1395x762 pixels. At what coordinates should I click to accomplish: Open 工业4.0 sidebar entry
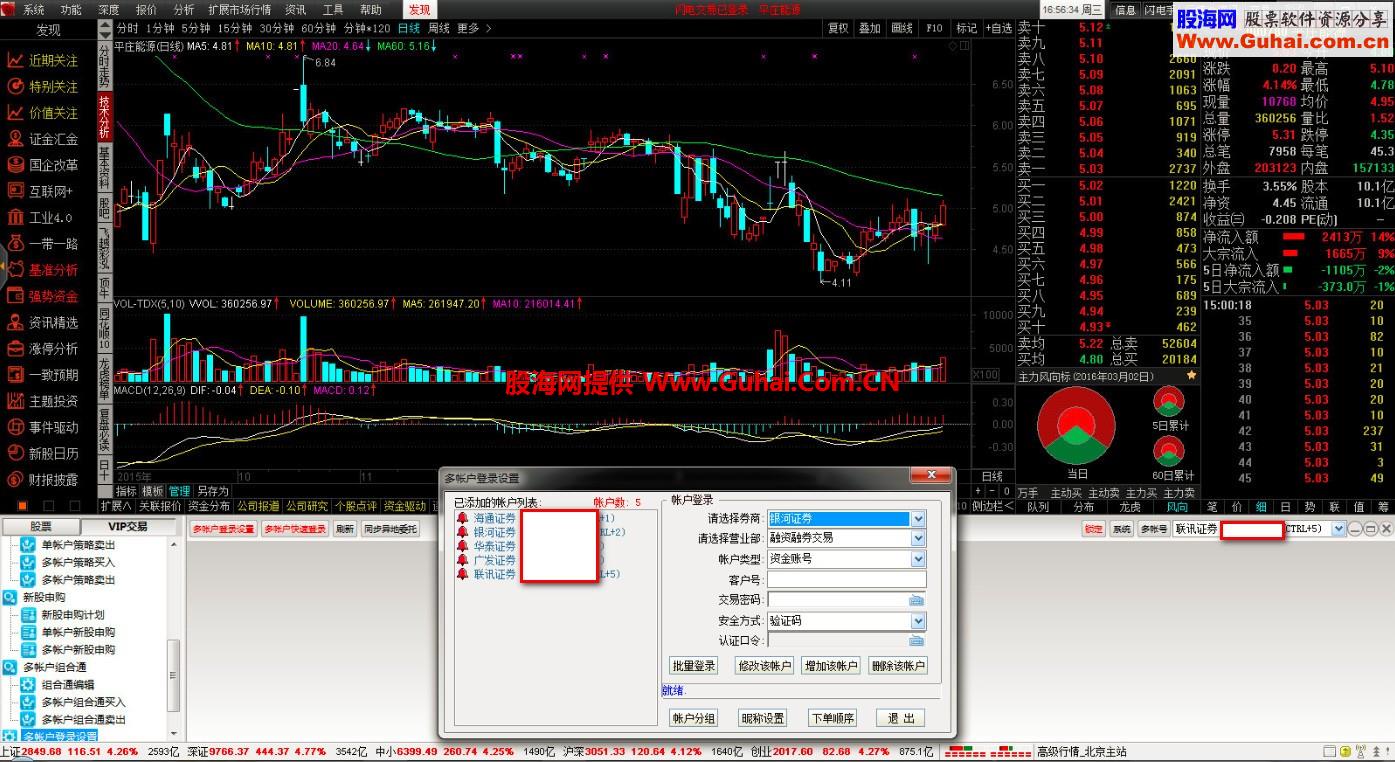click(x=42, y=217)
